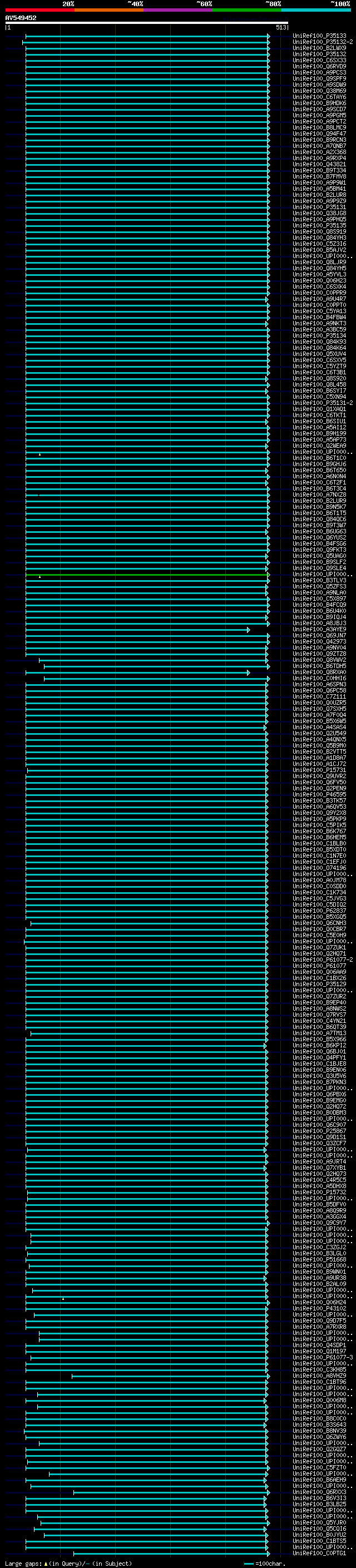Click the 513 query length marker
356x1568 pixels.
(280, 27)
